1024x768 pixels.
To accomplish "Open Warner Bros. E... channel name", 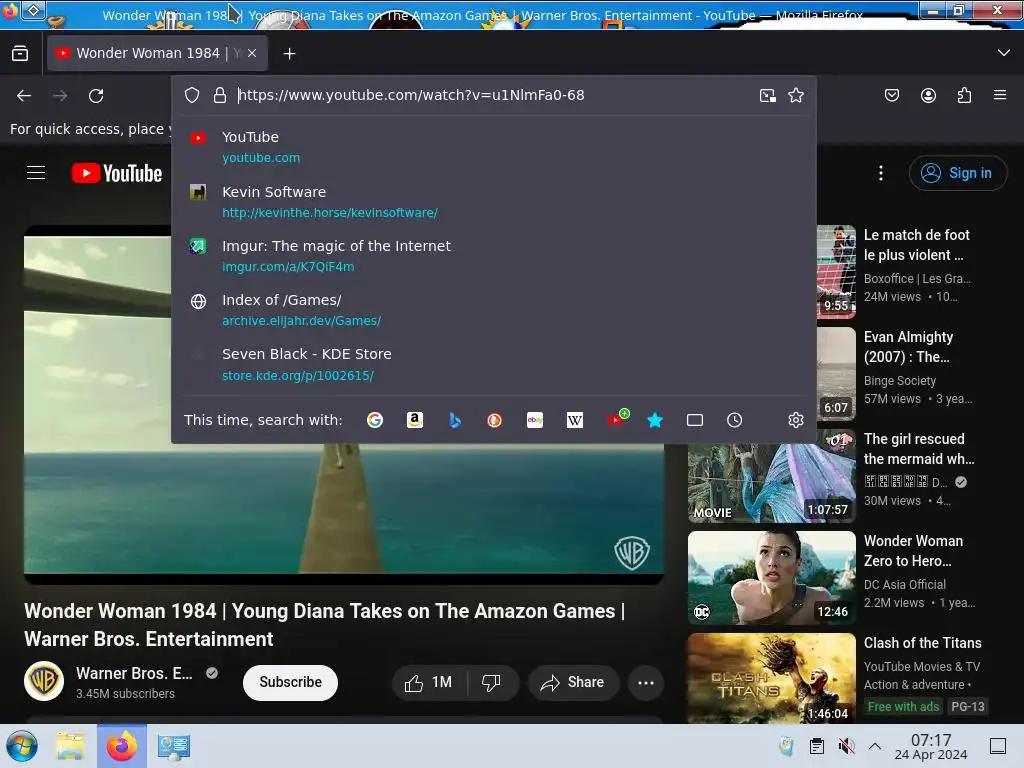I will coord(134,673).
